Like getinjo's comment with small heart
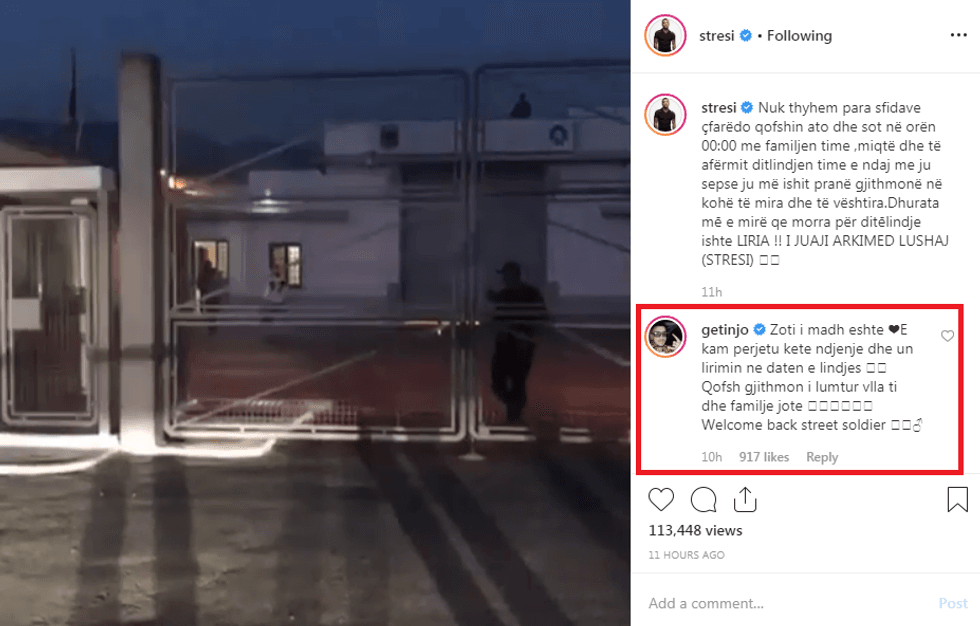Viewport: 980px width, 626px height. [x=948, y=336]
